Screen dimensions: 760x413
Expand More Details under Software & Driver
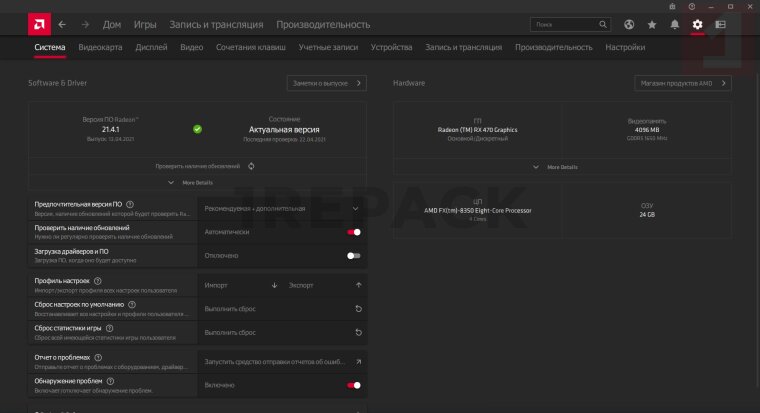click(x=196, y=183)
